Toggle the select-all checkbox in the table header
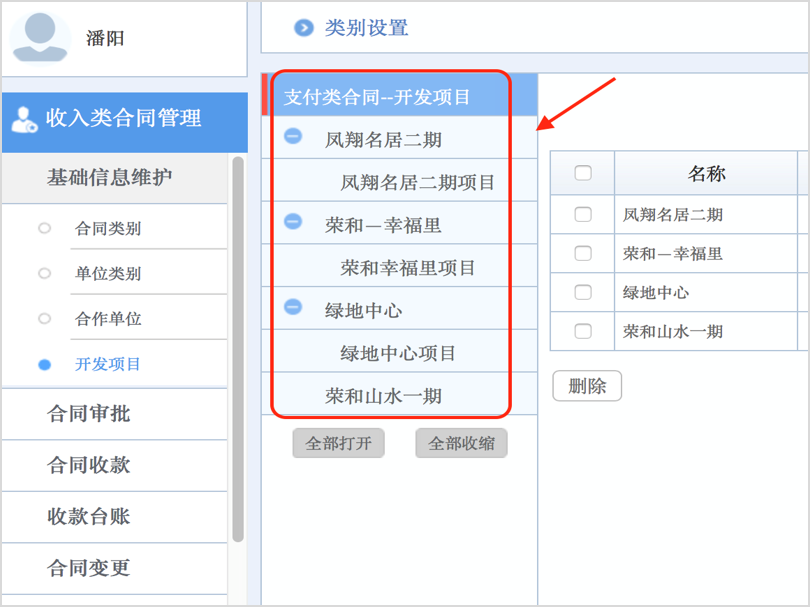Screen dimensions: 810x607 tap(583, 173)
